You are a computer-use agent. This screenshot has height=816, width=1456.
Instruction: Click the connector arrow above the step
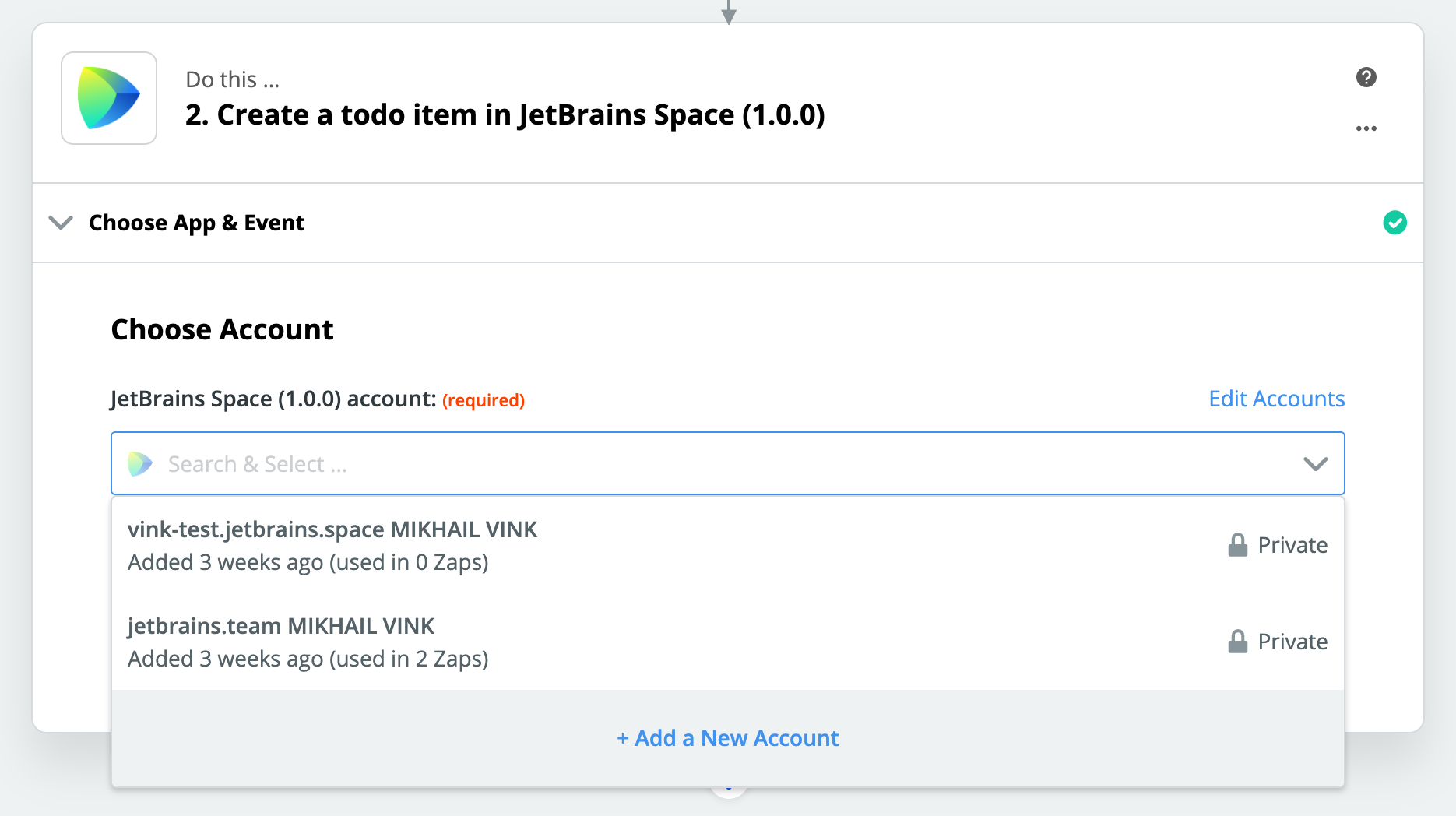click(x=728, y=12)
